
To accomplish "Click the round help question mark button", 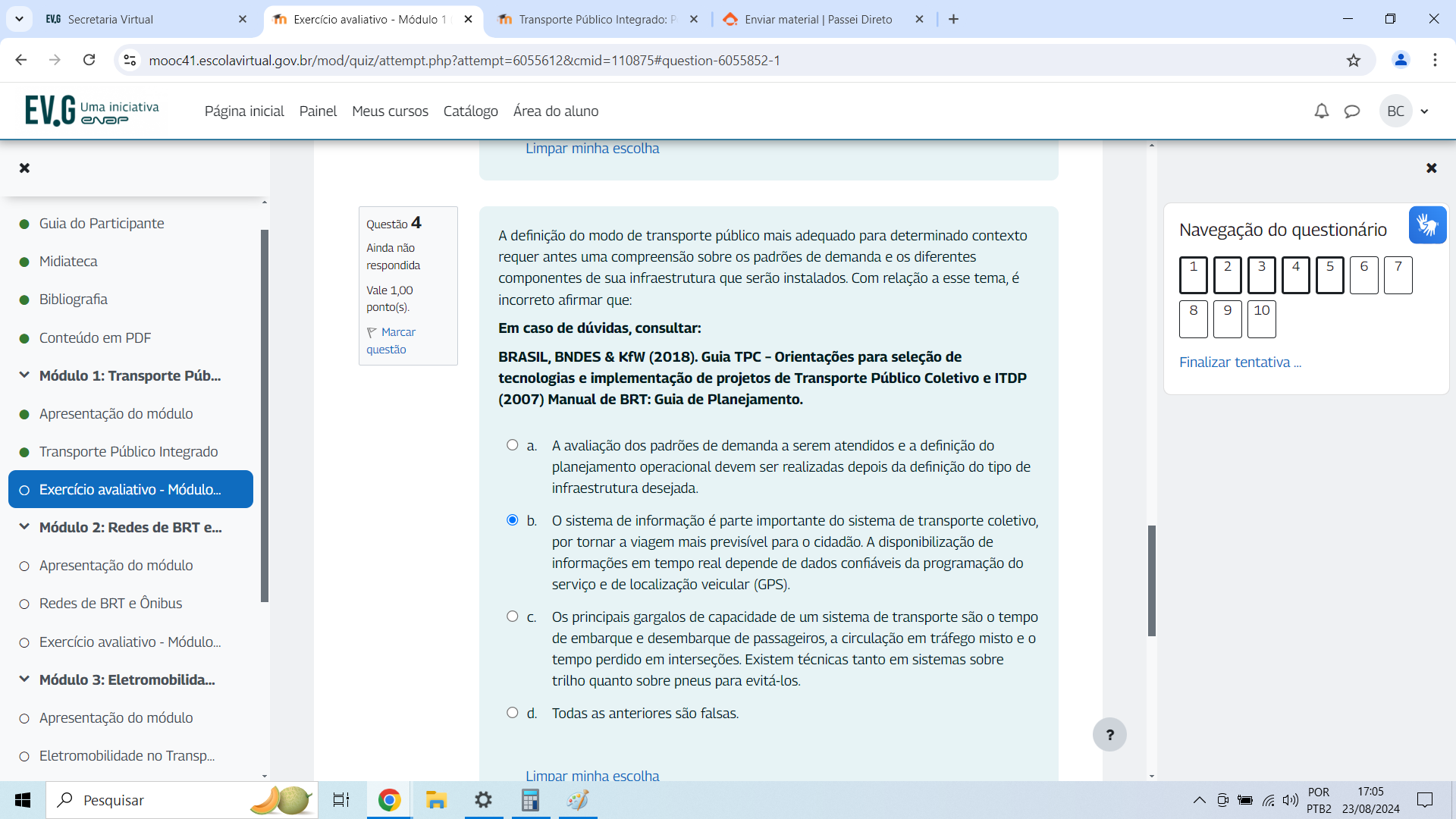I will (1109, 734).
